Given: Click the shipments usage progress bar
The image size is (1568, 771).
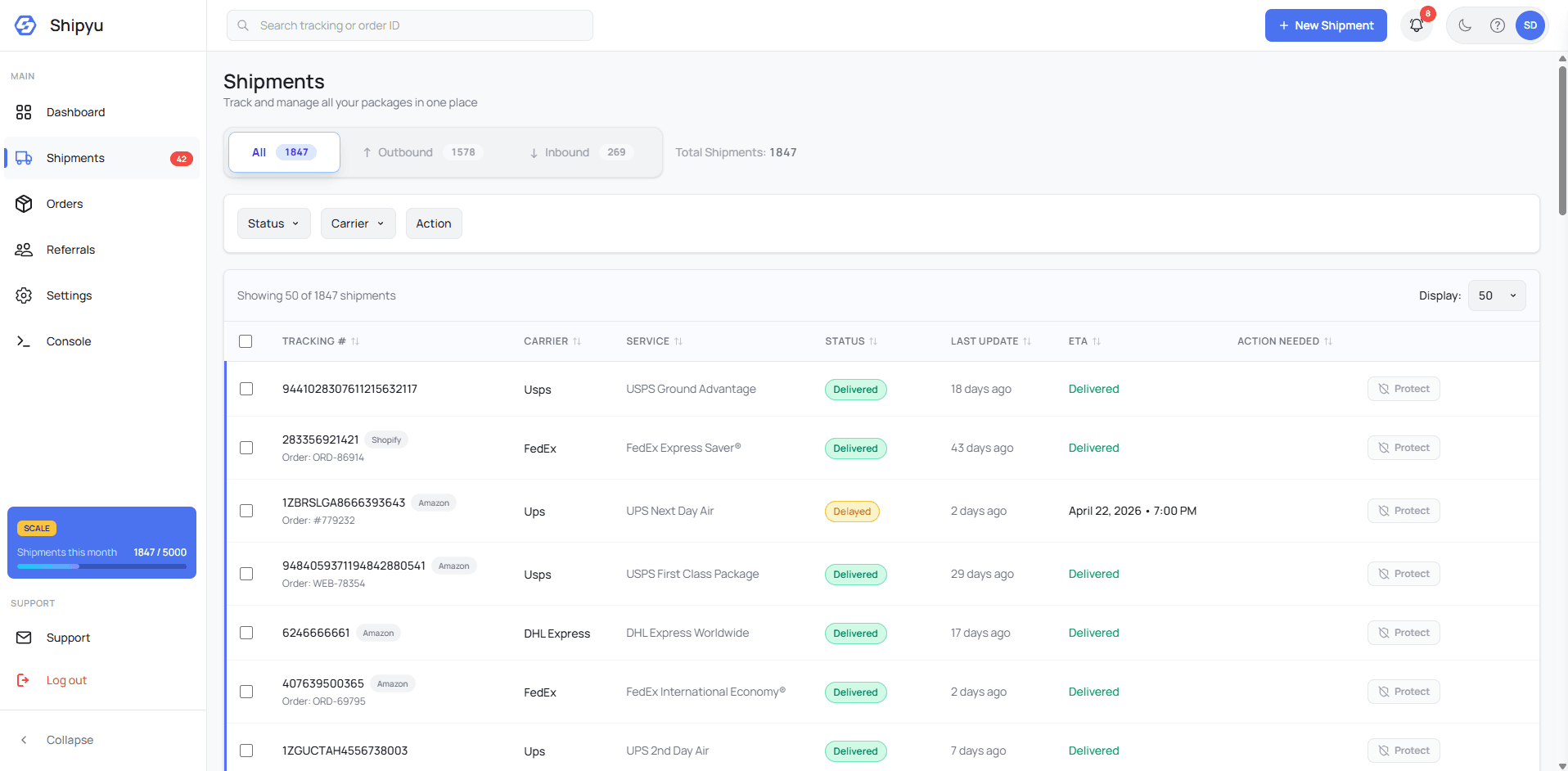Looking at the screenshot, I should point(101,566).
